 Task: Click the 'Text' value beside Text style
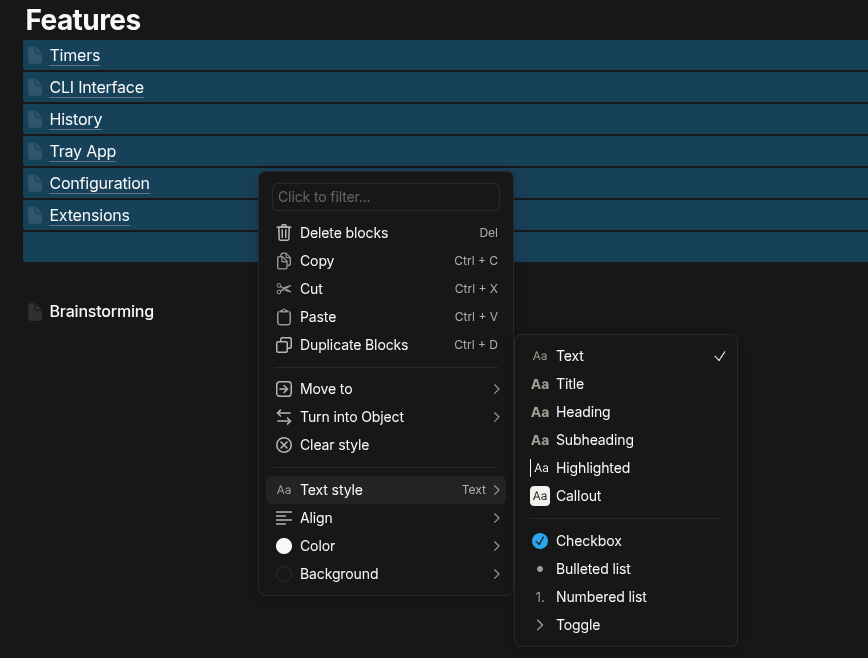coord(474,490)
